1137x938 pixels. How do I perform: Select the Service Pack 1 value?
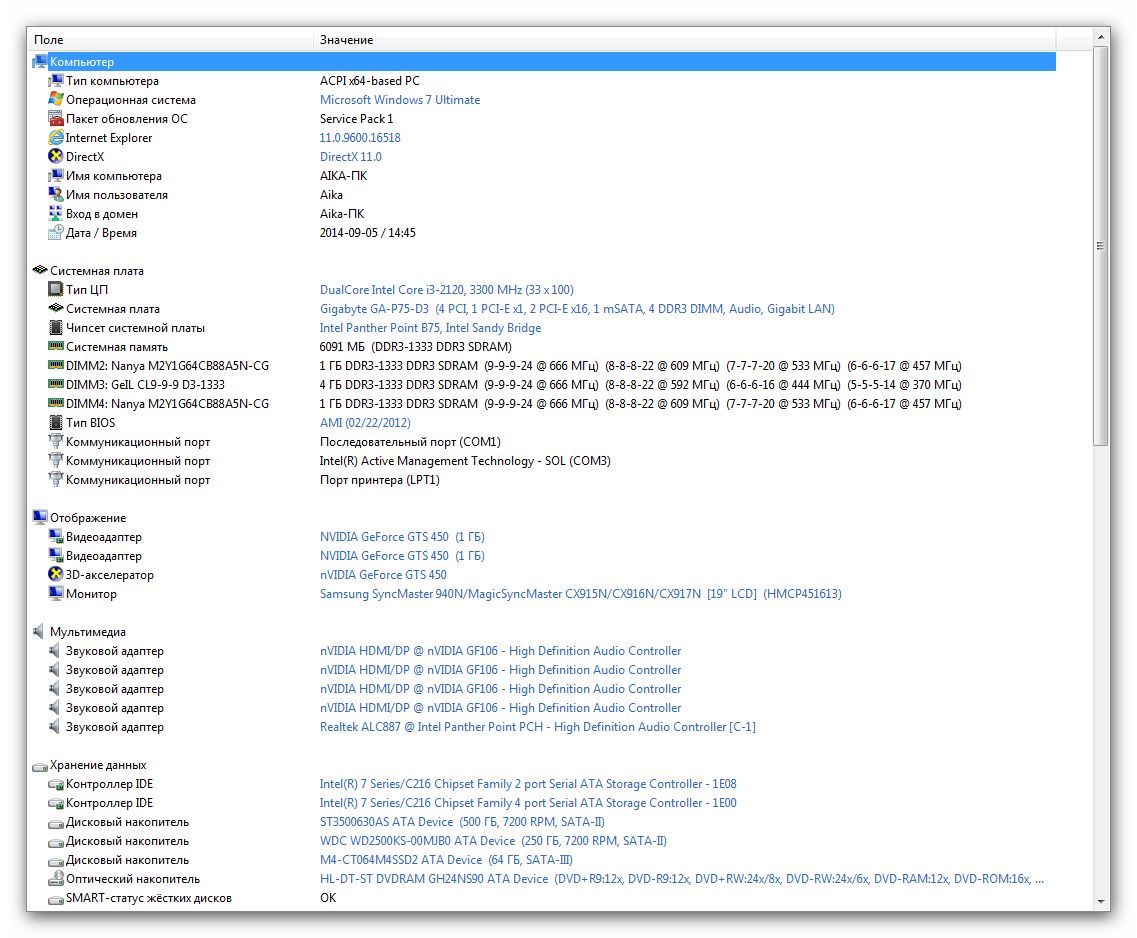pyautogui.click(x=356, y=119)
